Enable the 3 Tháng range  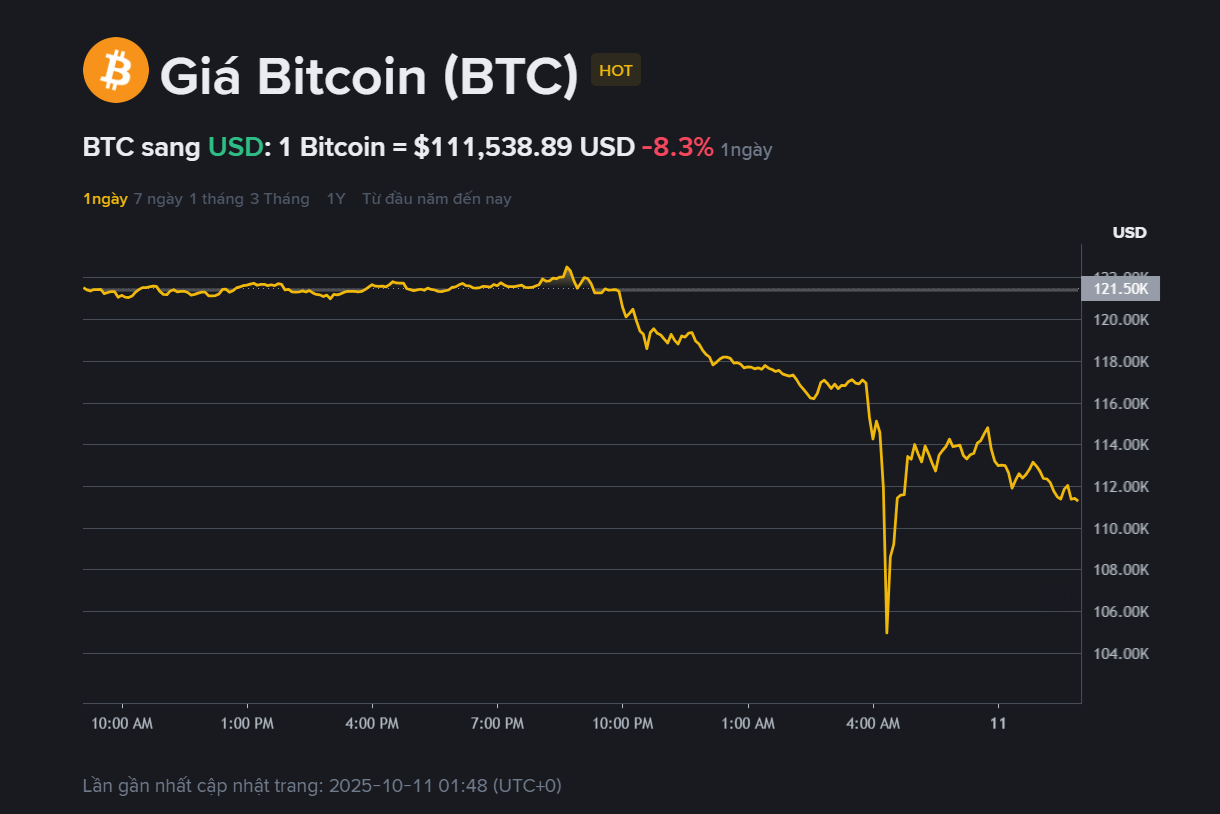[279, 198]
